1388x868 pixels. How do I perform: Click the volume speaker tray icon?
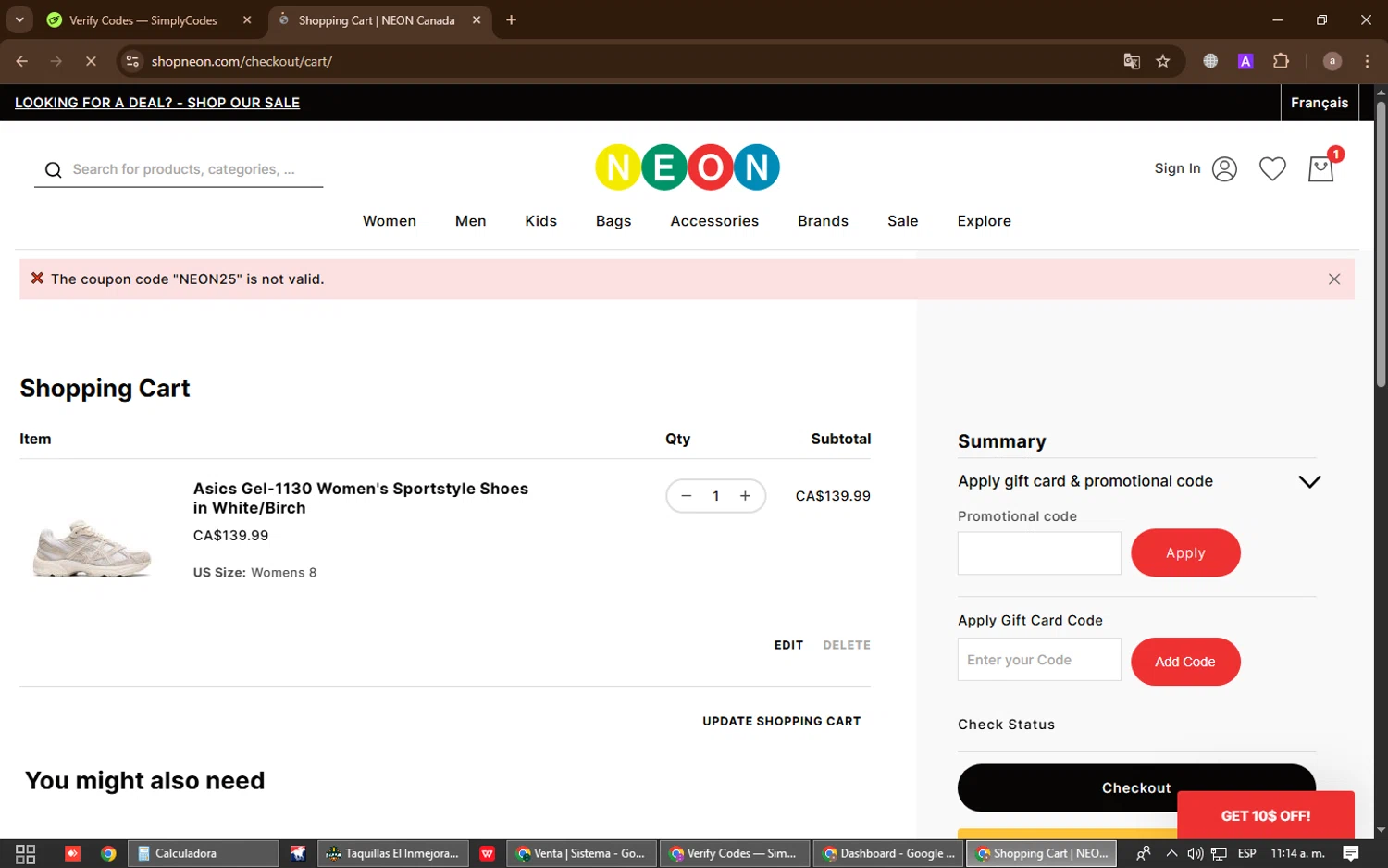[1195, 853]
